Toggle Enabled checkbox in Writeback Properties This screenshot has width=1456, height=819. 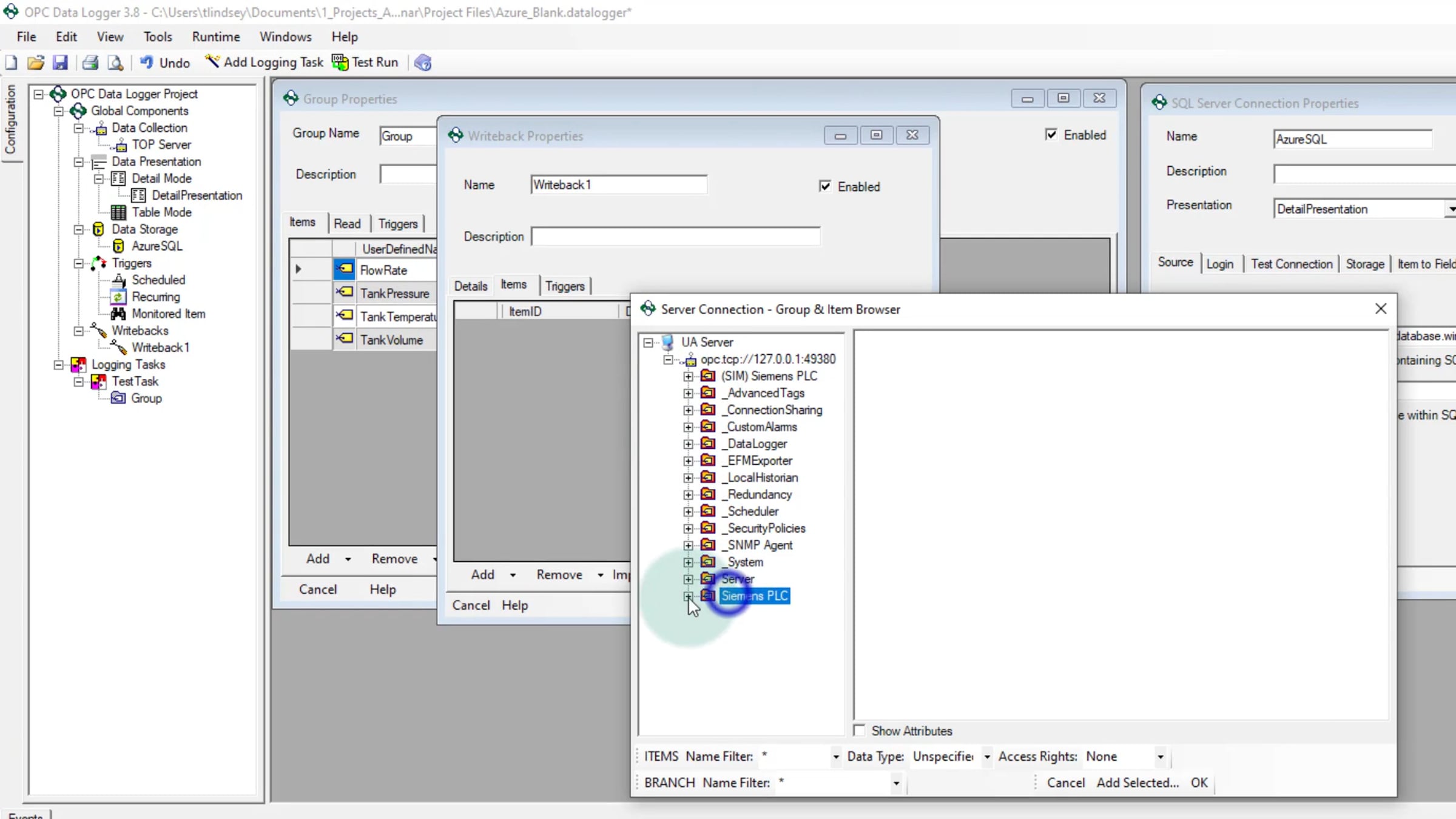click(x=825, y=186)
